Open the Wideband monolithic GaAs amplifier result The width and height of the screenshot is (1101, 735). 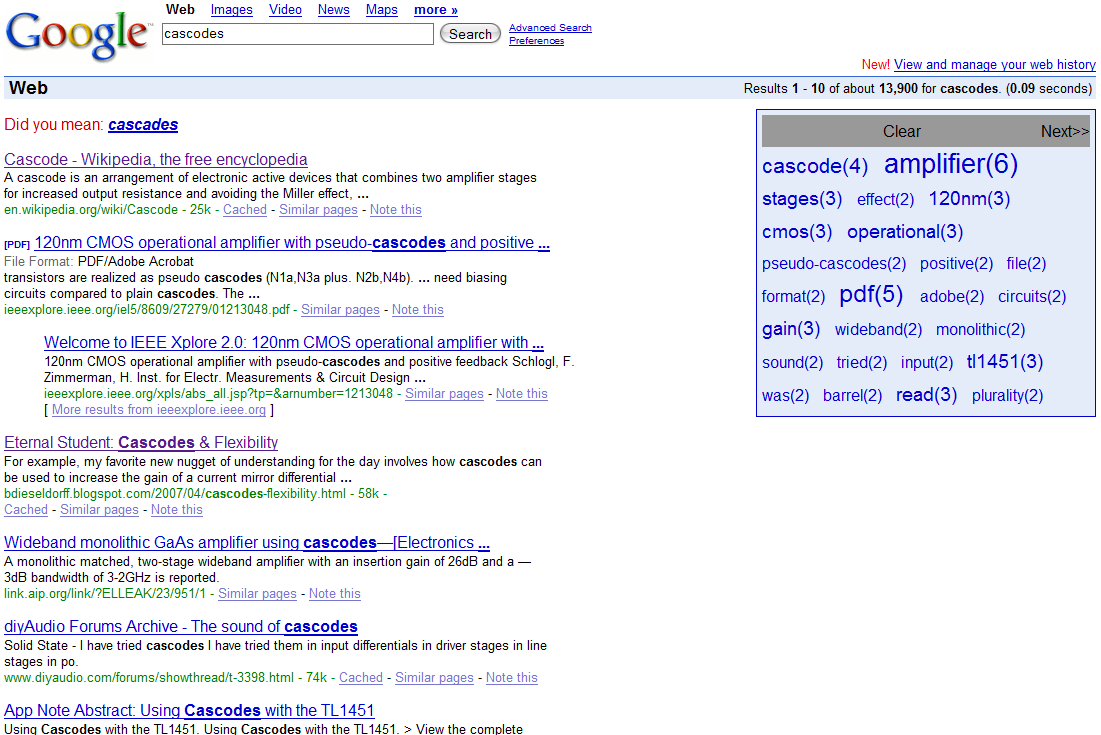(x=247, y=543)
